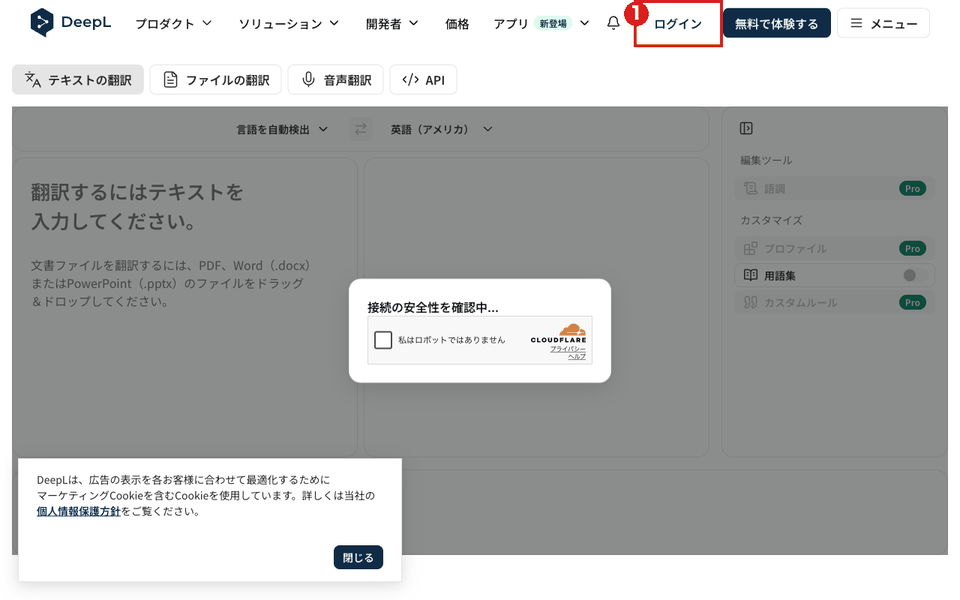Click the Pro badge next to プロファイル

[912, 249]
